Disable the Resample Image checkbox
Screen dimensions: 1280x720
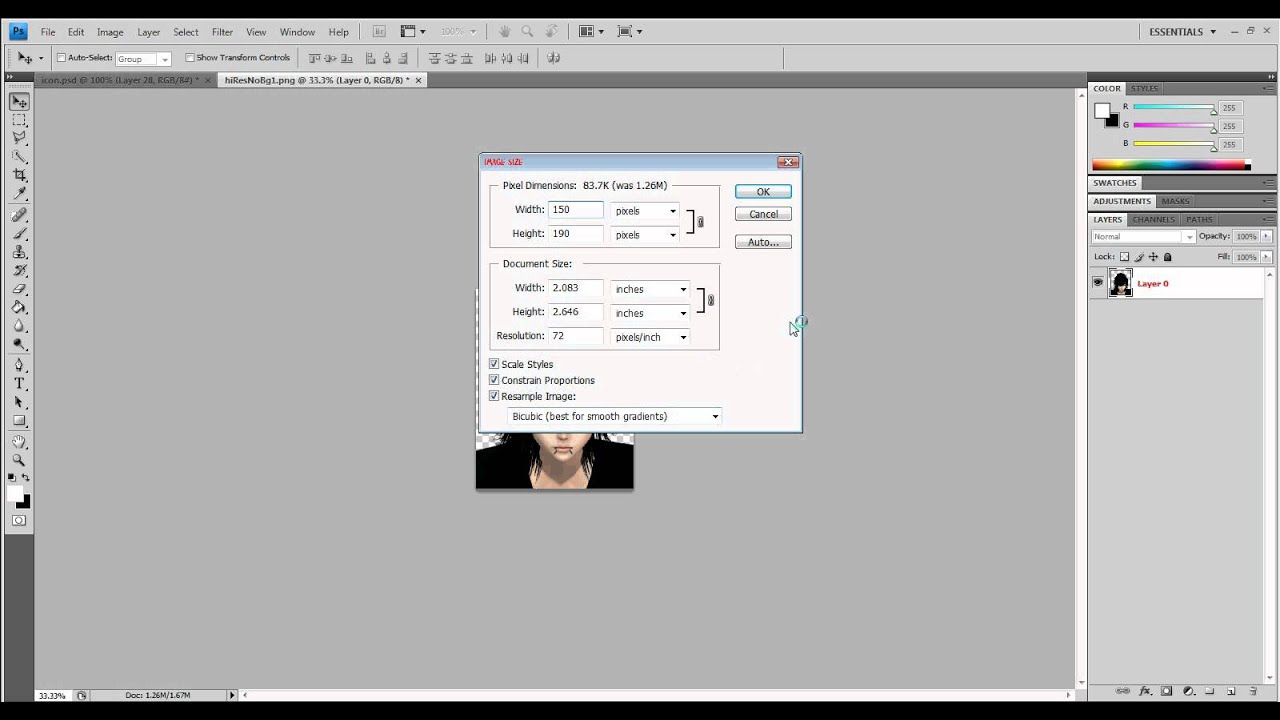(x=493, y=396)
